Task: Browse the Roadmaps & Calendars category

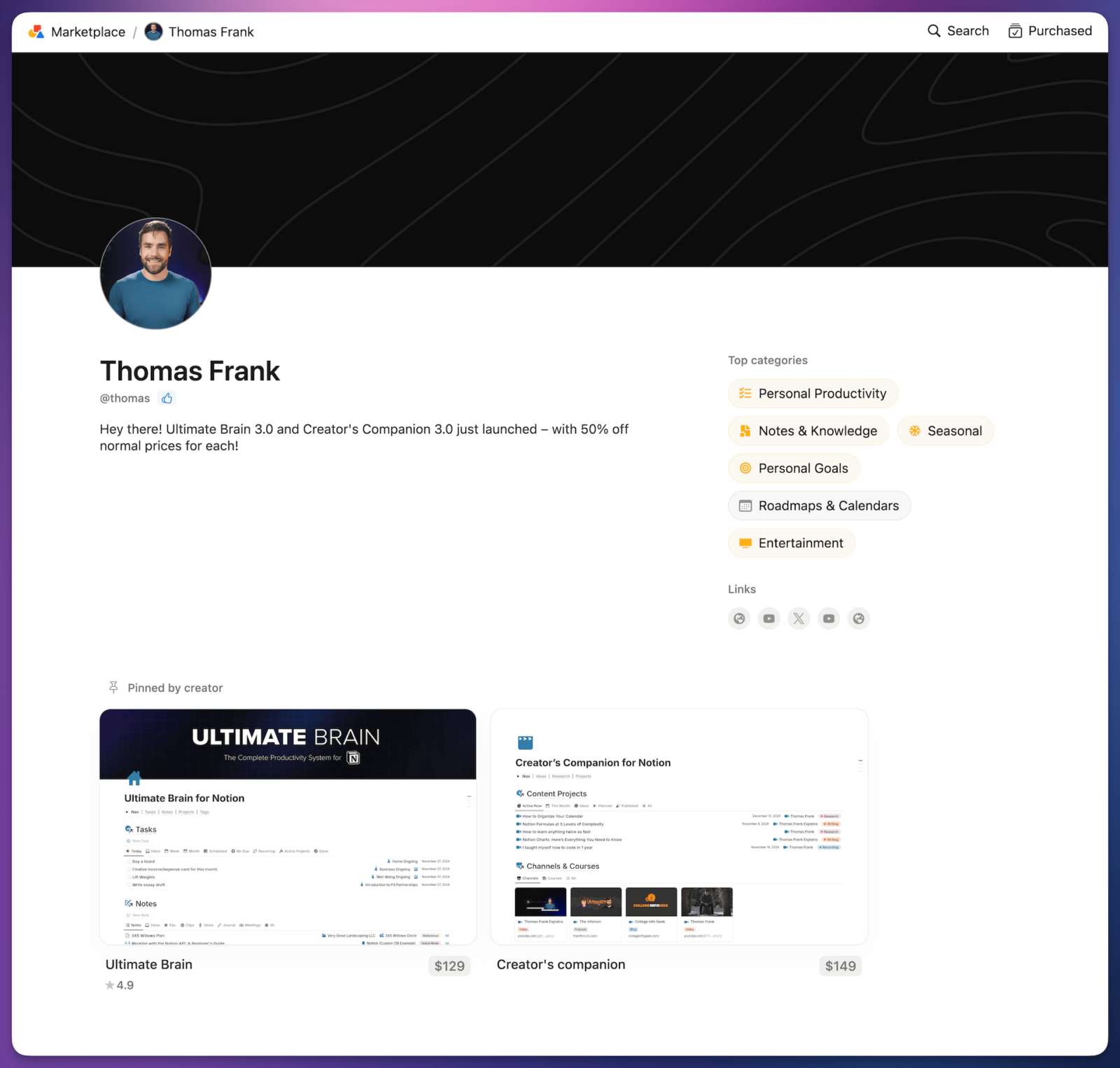Action: click(x=819, y=505)
